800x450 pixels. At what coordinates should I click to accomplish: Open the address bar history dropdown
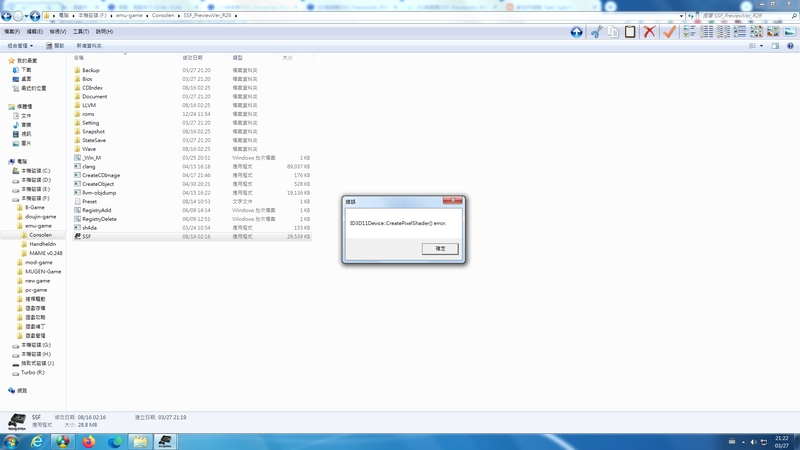[681, 16]
